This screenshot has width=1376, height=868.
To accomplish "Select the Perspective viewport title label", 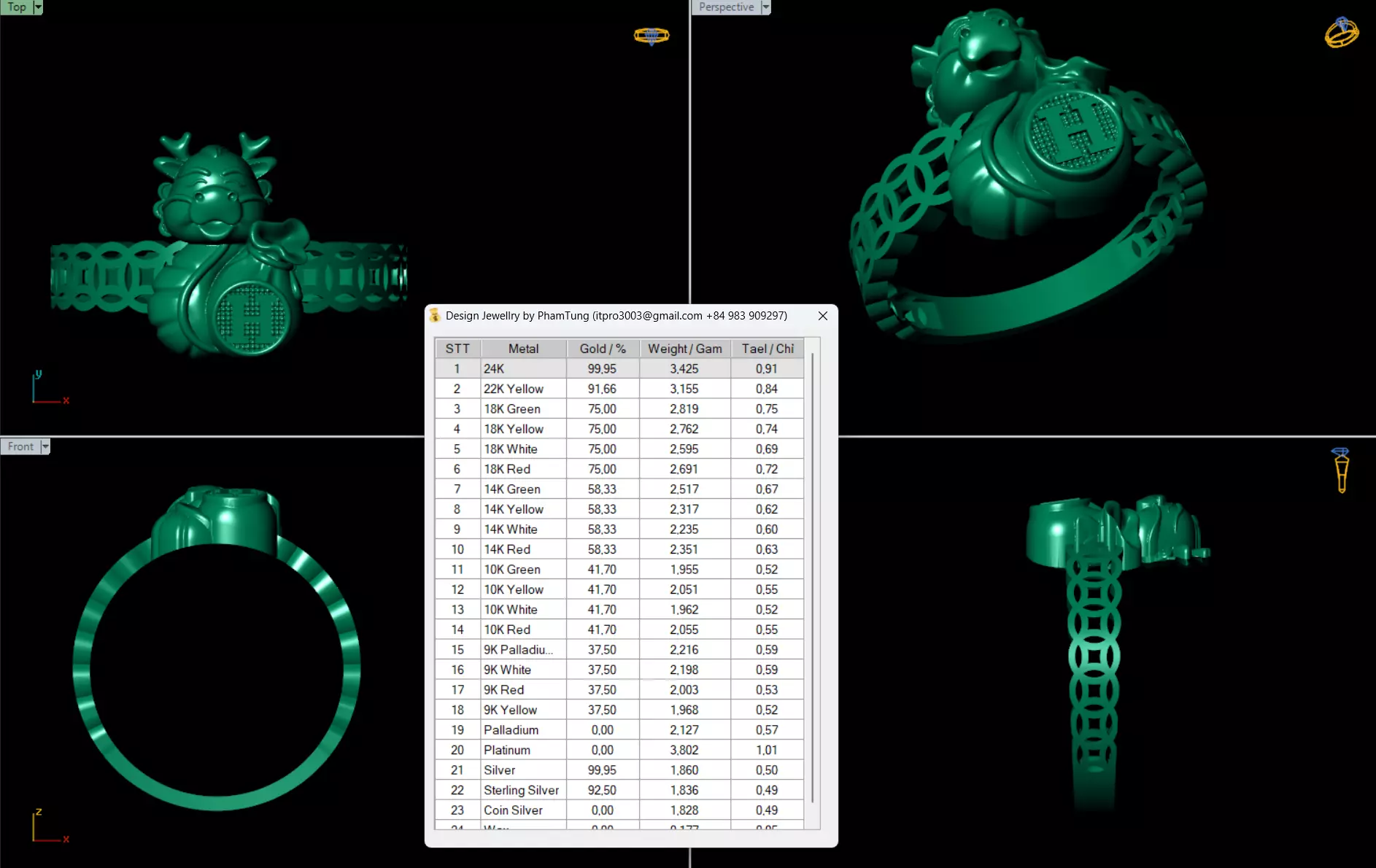I will click(x=726, y=7).
